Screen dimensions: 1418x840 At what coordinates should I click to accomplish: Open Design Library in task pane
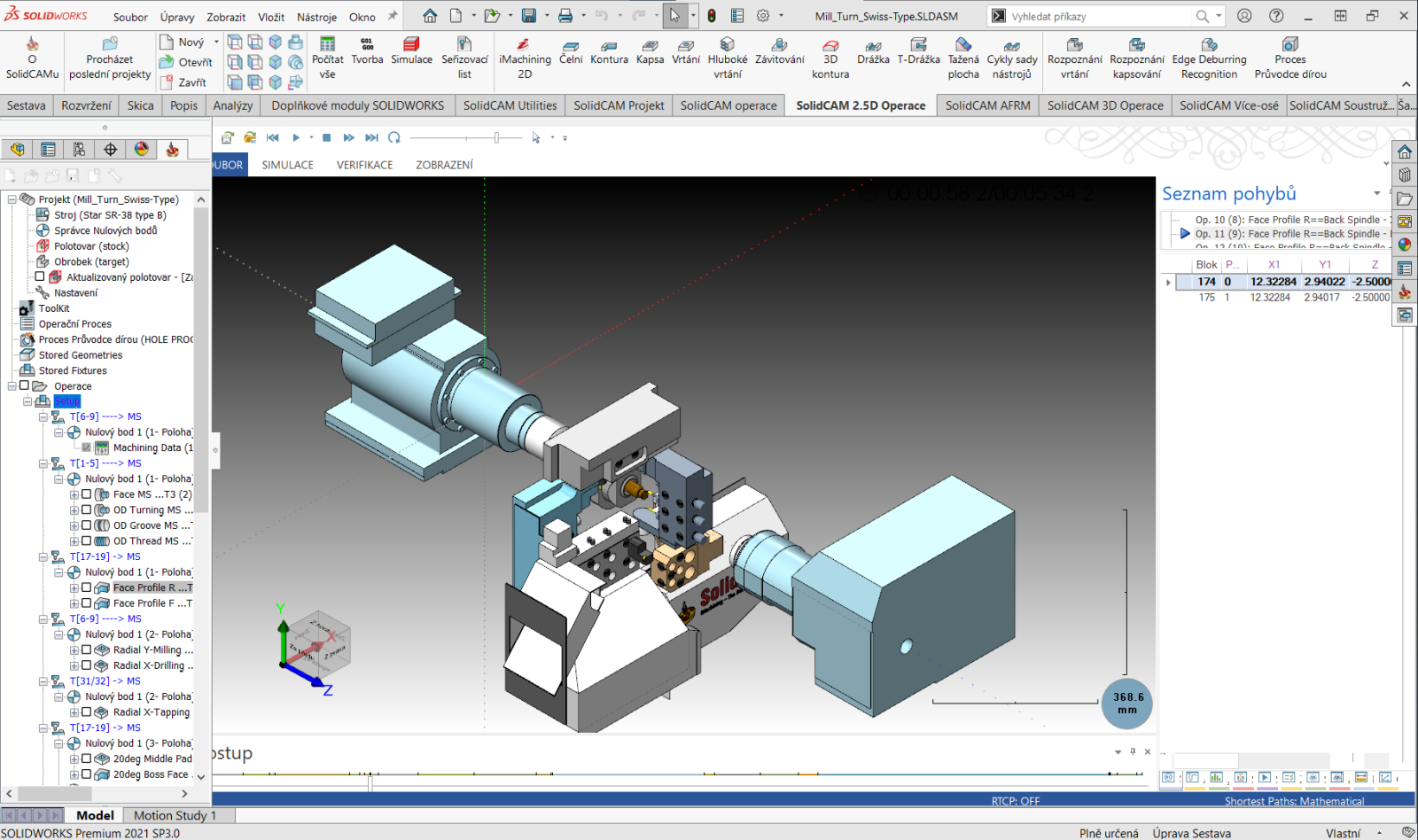click(x=1405, y=175)
